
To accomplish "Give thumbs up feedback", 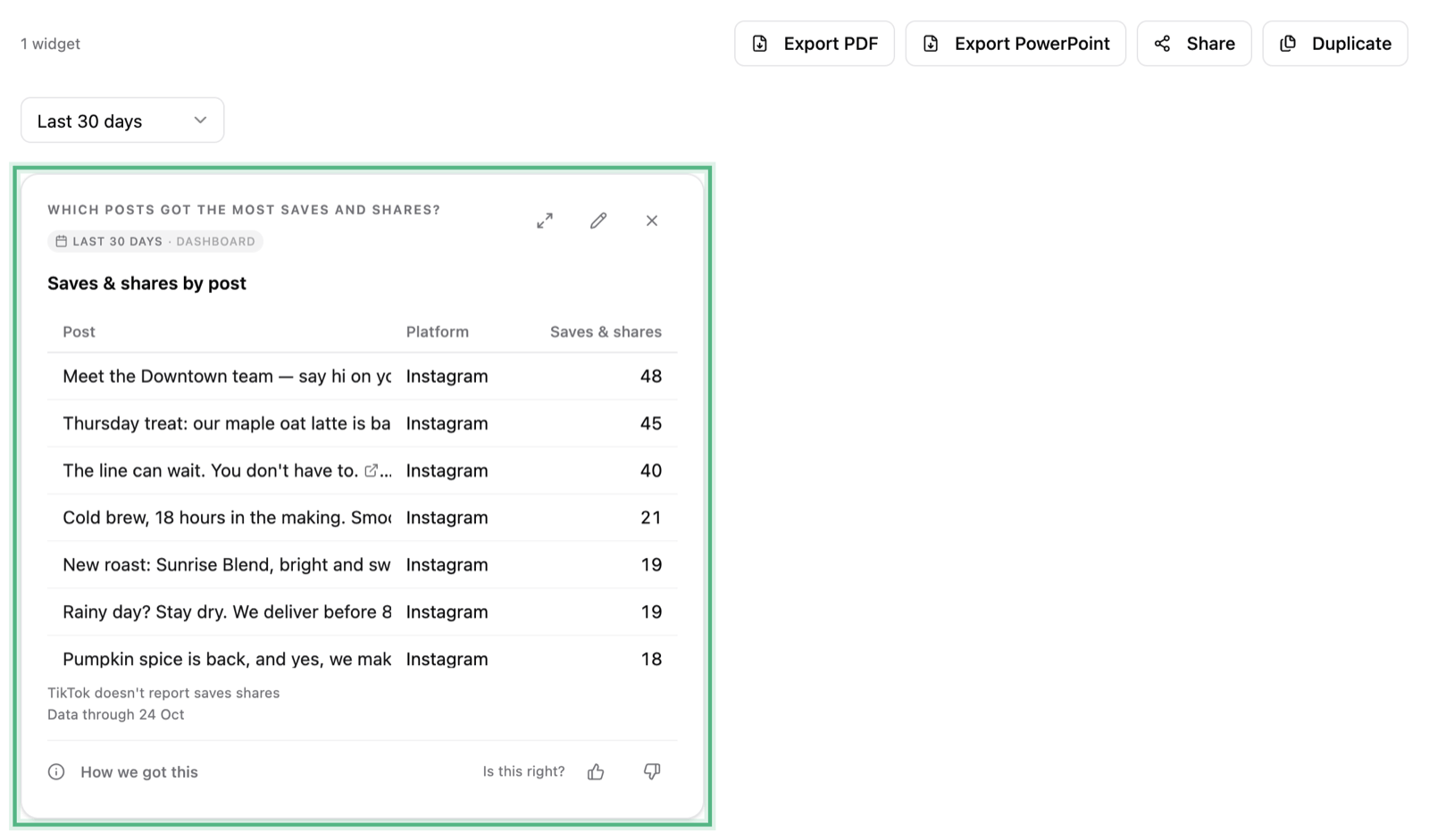I will click(x=596, y=772).
